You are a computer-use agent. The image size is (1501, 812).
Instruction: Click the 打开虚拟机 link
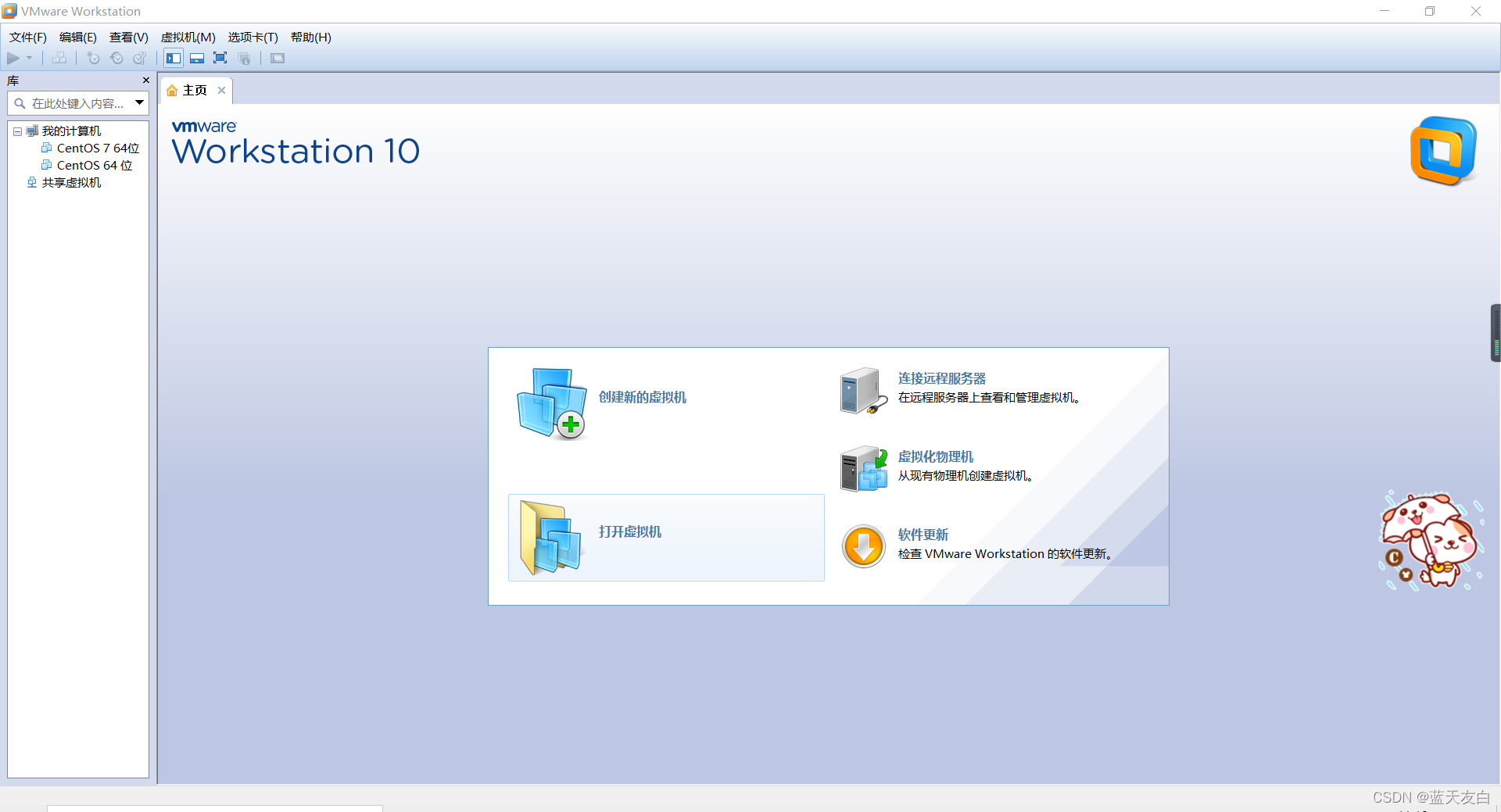coord(630,531)
